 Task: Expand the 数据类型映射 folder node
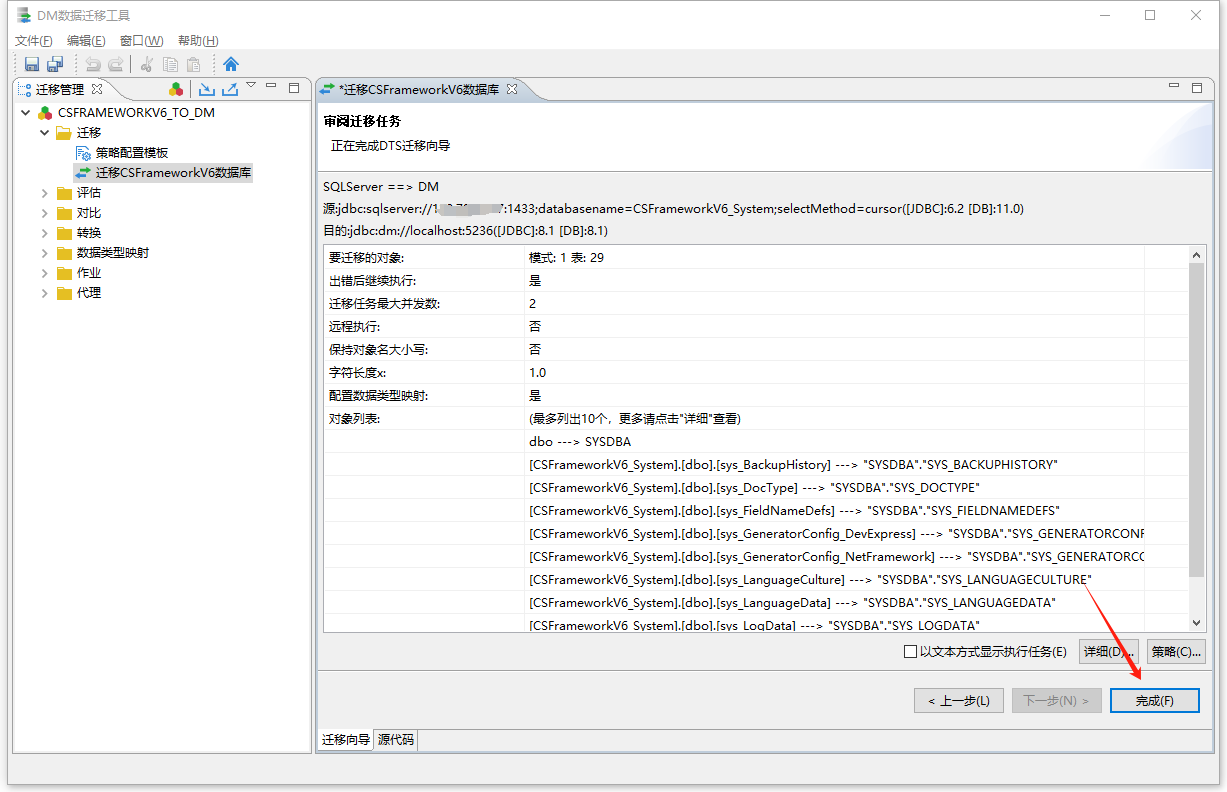click(x=44, y=253)
